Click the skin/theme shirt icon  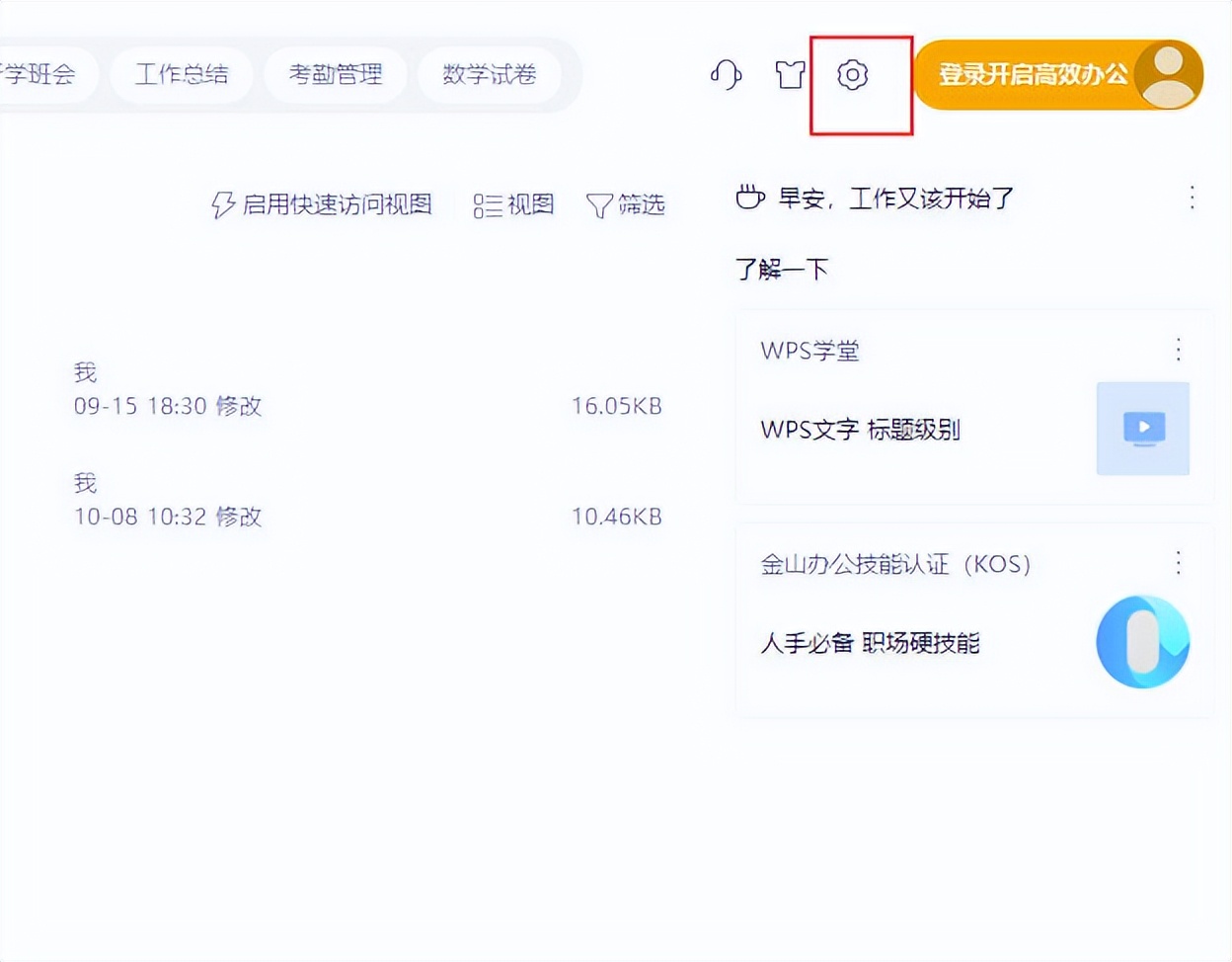[x=790, y=74]
